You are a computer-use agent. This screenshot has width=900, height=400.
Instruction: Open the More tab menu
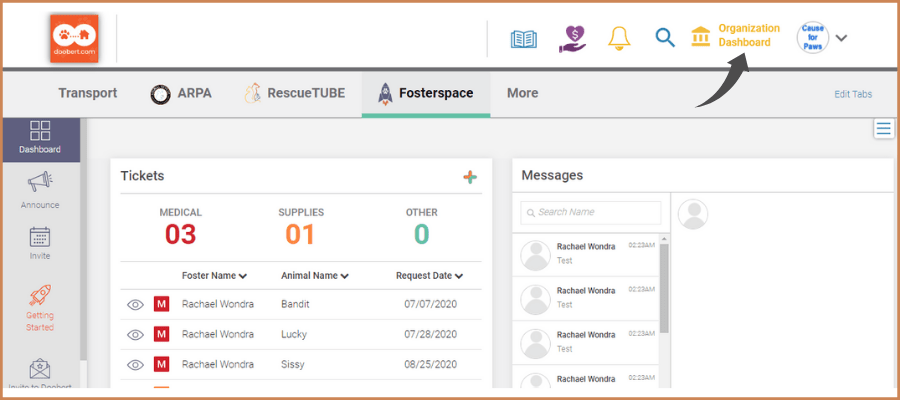(x=522, y=93)
